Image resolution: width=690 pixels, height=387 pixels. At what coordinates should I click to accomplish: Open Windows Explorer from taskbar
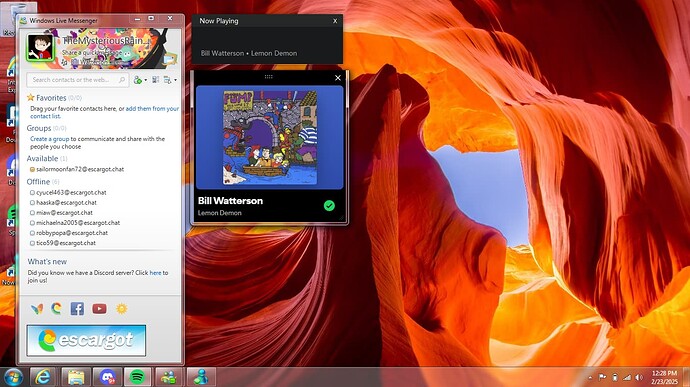click(76, 377)
